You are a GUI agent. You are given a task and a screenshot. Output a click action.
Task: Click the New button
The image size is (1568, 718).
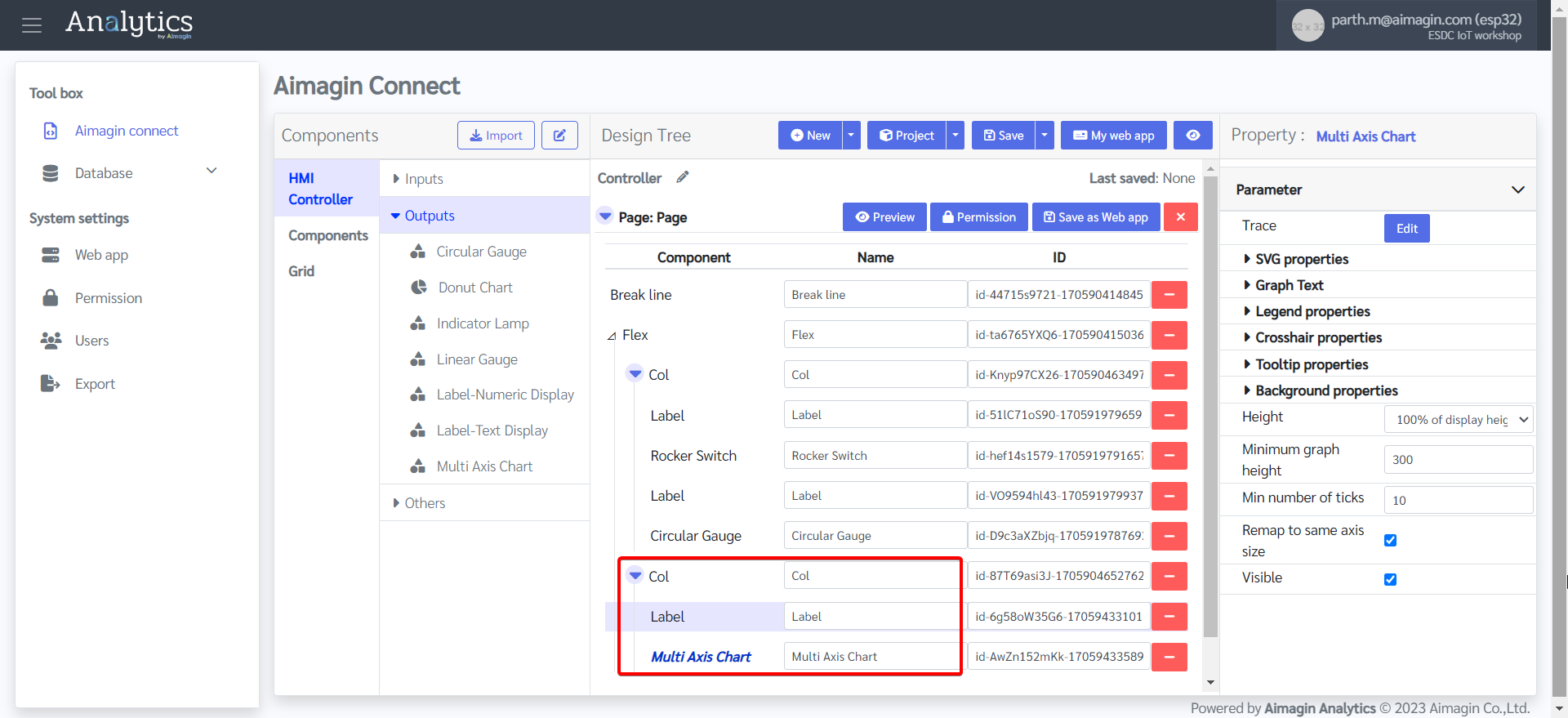[x=810, y=136]
